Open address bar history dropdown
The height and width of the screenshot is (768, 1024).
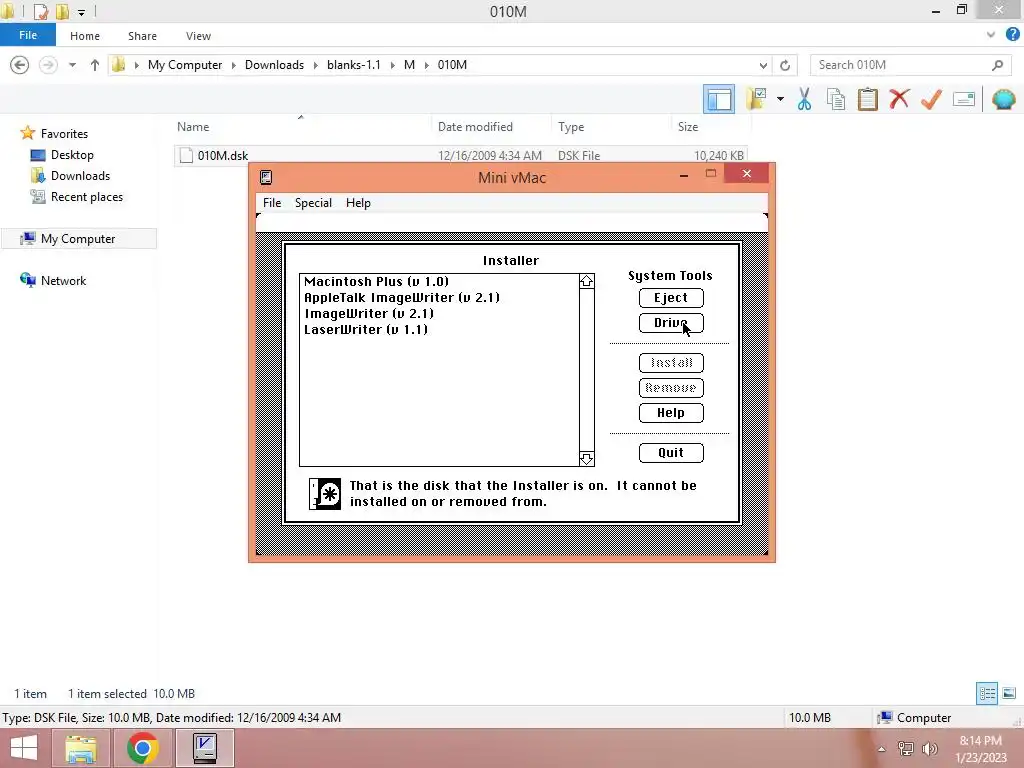click(763, 65)
